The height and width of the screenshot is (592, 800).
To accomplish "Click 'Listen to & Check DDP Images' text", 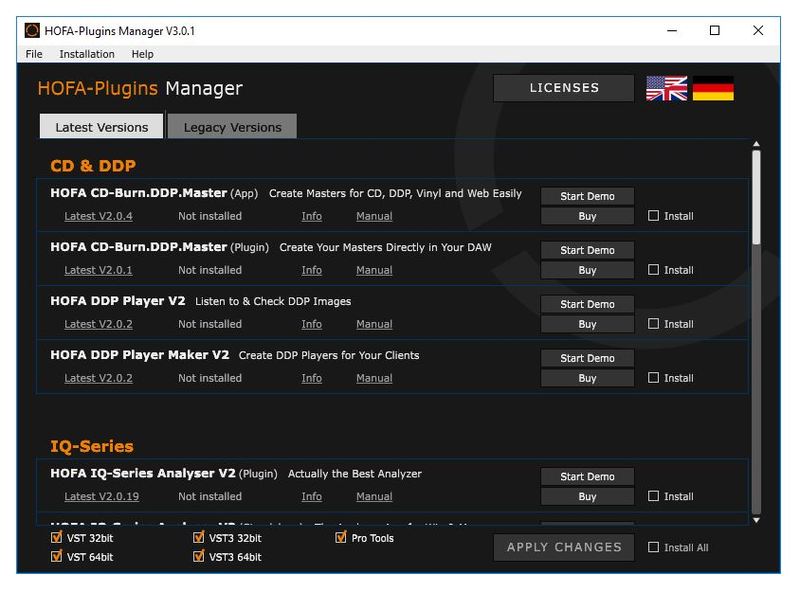I will pyautogui.click(x=273, y=302).
